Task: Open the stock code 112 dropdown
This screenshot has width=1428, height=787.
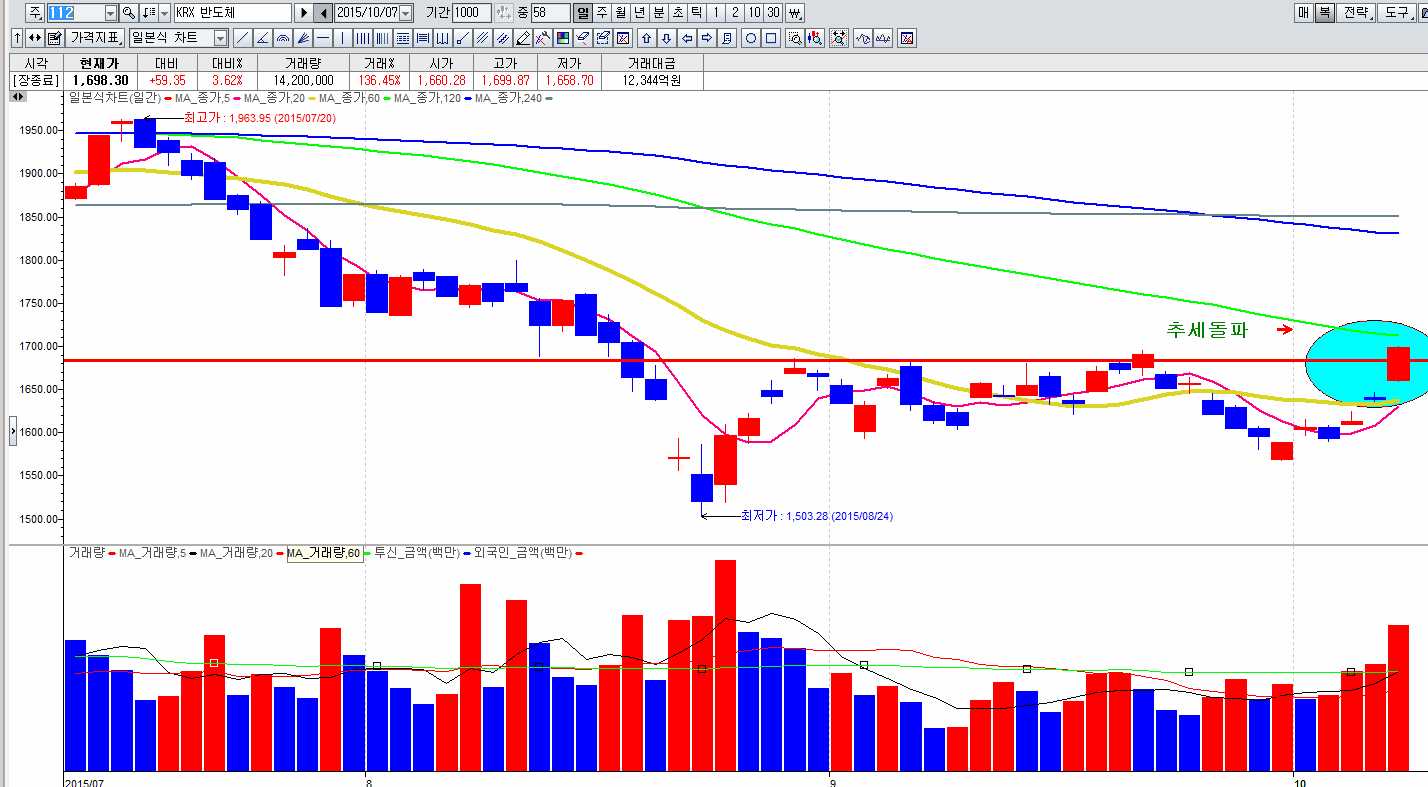Action: (110, 13)
